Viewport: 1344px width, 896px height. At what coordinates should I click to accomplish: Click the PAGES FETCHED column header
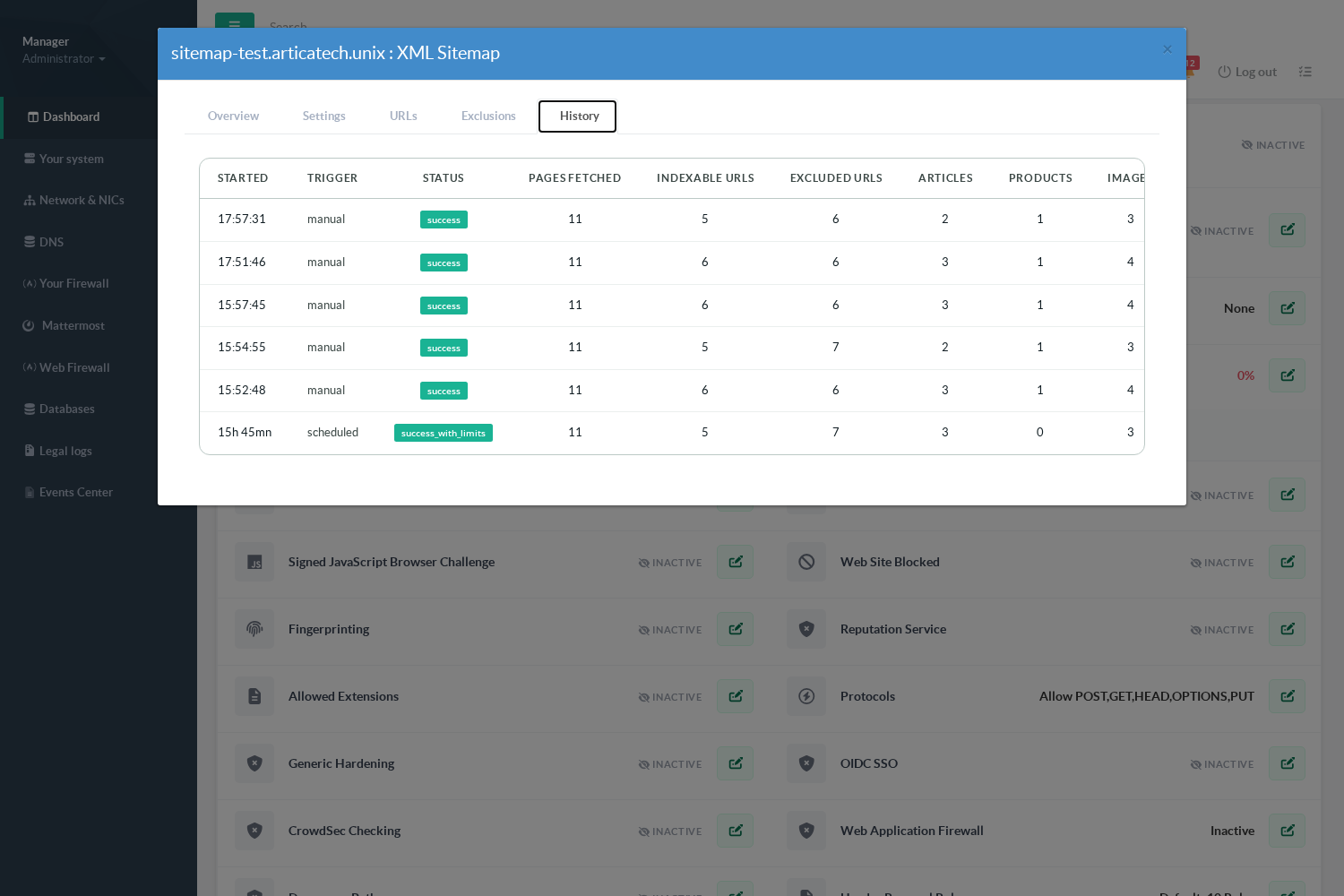click(x=575, y=178)
